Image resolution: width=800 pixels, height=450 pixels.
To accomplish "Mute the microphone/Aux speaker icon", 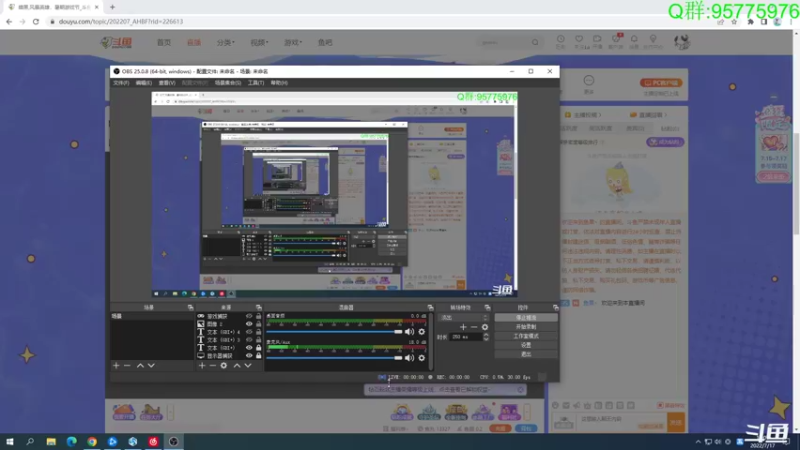I will point(410,358).
